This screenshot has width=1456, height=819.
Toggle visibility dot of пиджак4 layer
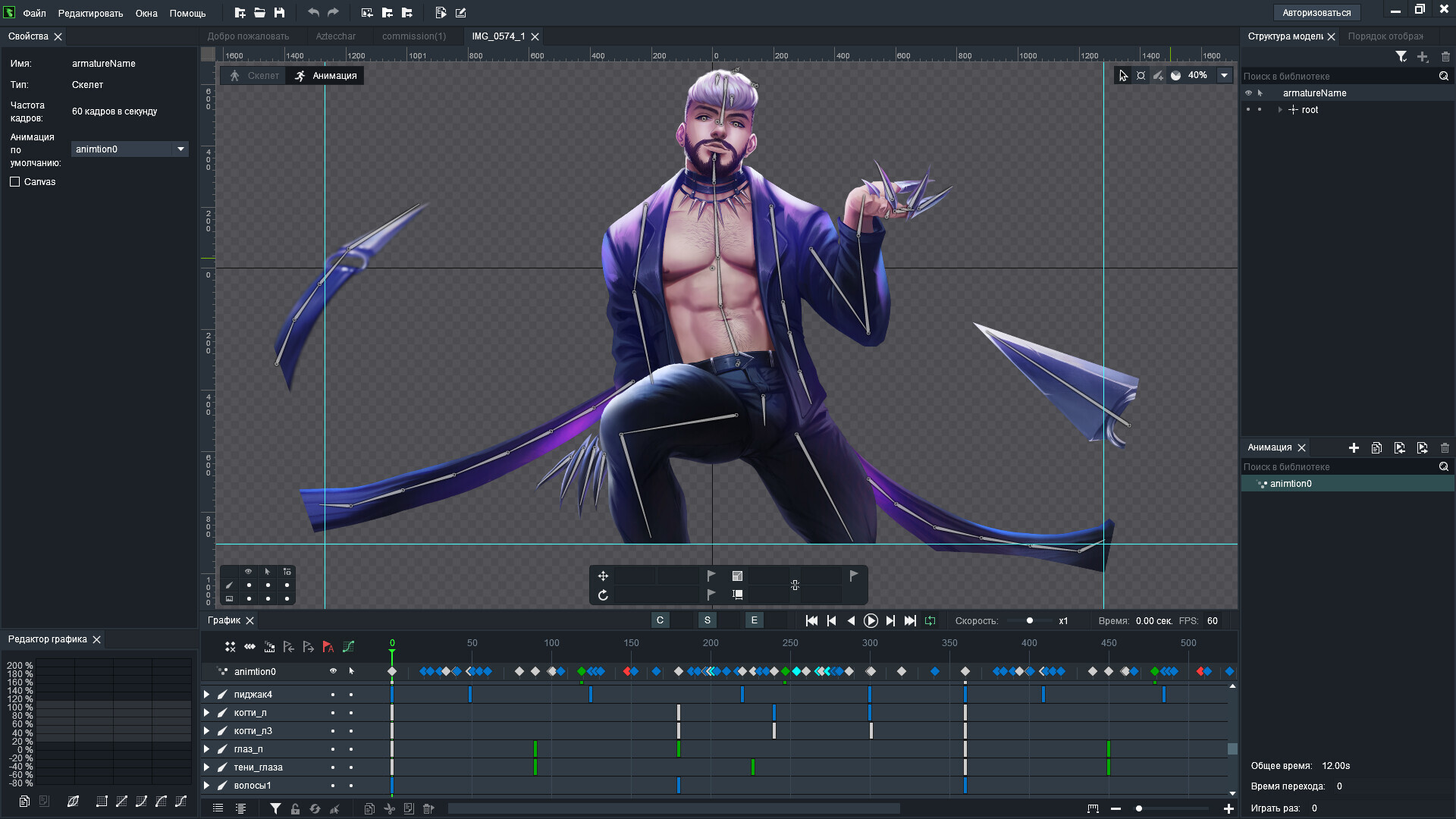(333, 695)
